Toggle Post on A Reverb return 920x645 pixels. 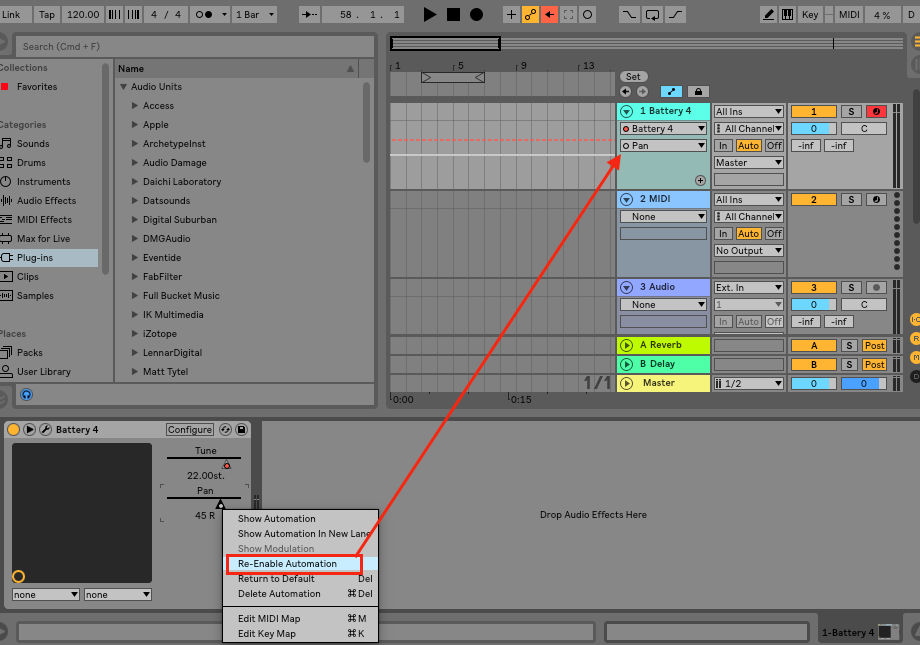(x=874, y=346)
